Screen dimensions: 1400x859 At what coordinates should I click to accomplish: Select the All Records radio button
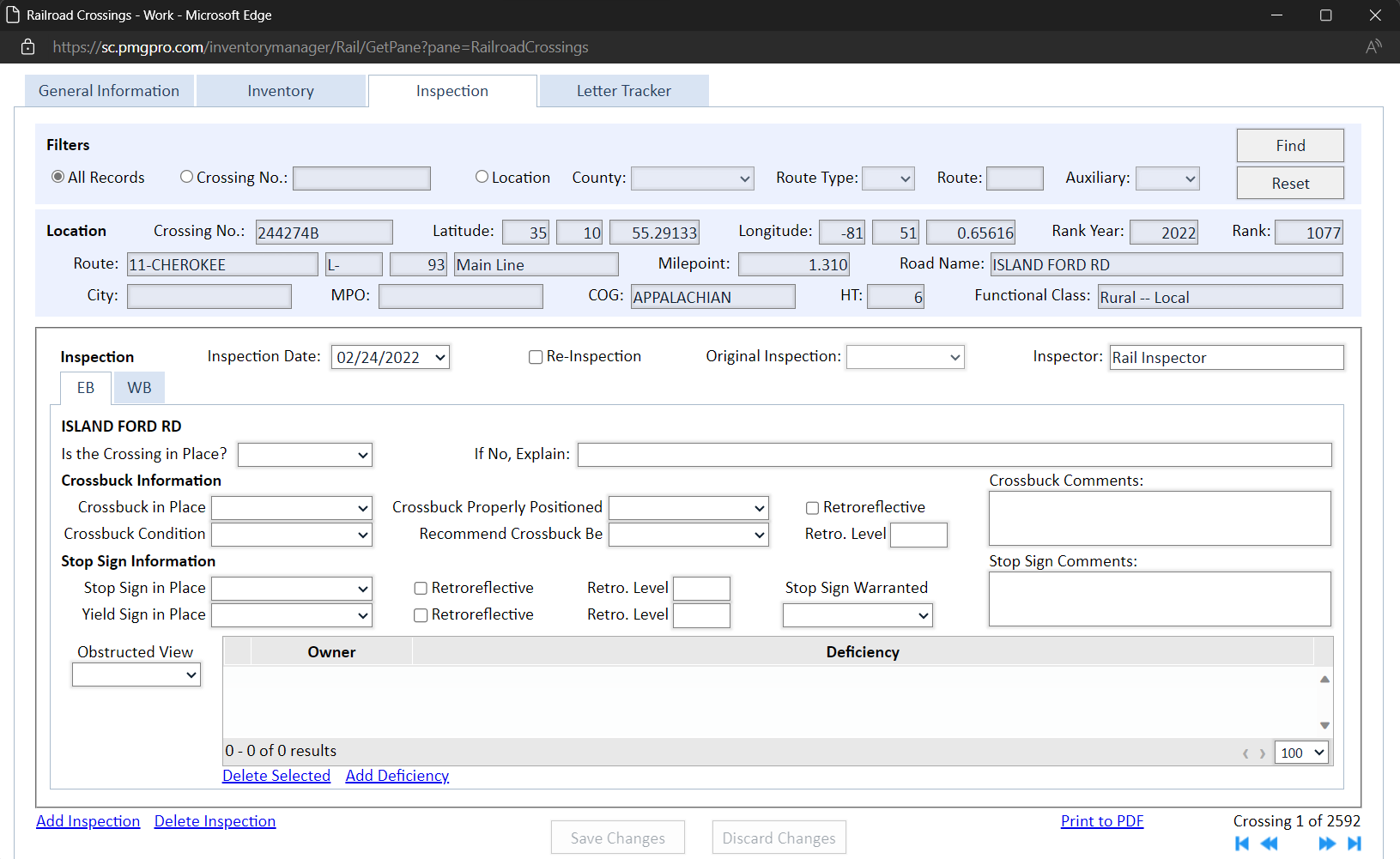coord(58,177)
